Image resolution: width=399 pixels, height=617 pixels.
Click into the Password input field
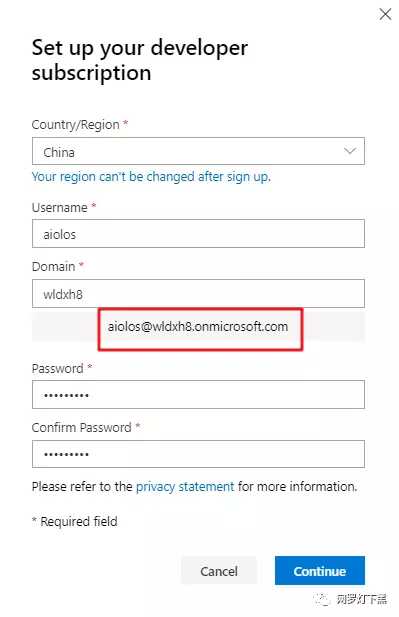point(198,395)
